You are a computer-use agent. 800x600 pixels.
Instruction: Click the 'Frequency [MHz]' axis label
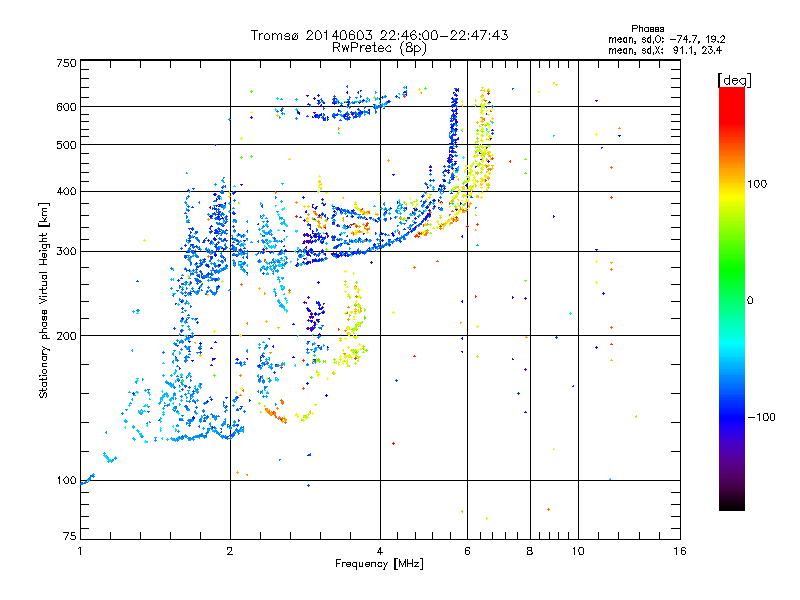click(x=379, y=564)
